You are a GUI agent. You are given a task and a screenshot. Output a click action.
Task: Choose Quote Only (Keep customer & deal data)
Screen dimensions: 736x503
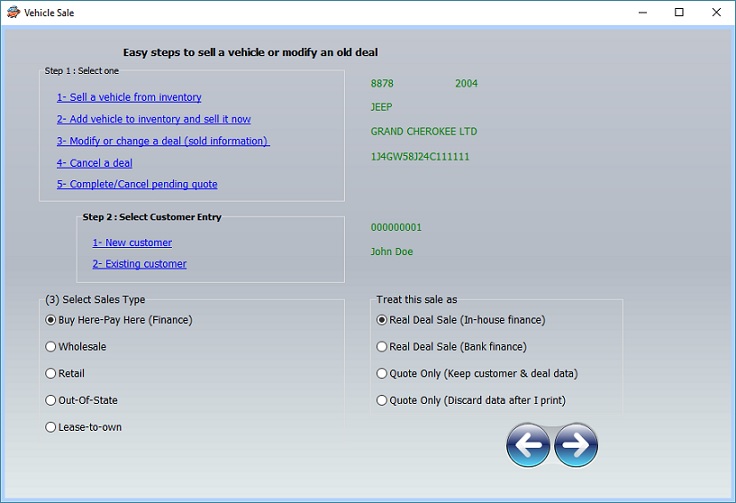(x=381, y=373)
